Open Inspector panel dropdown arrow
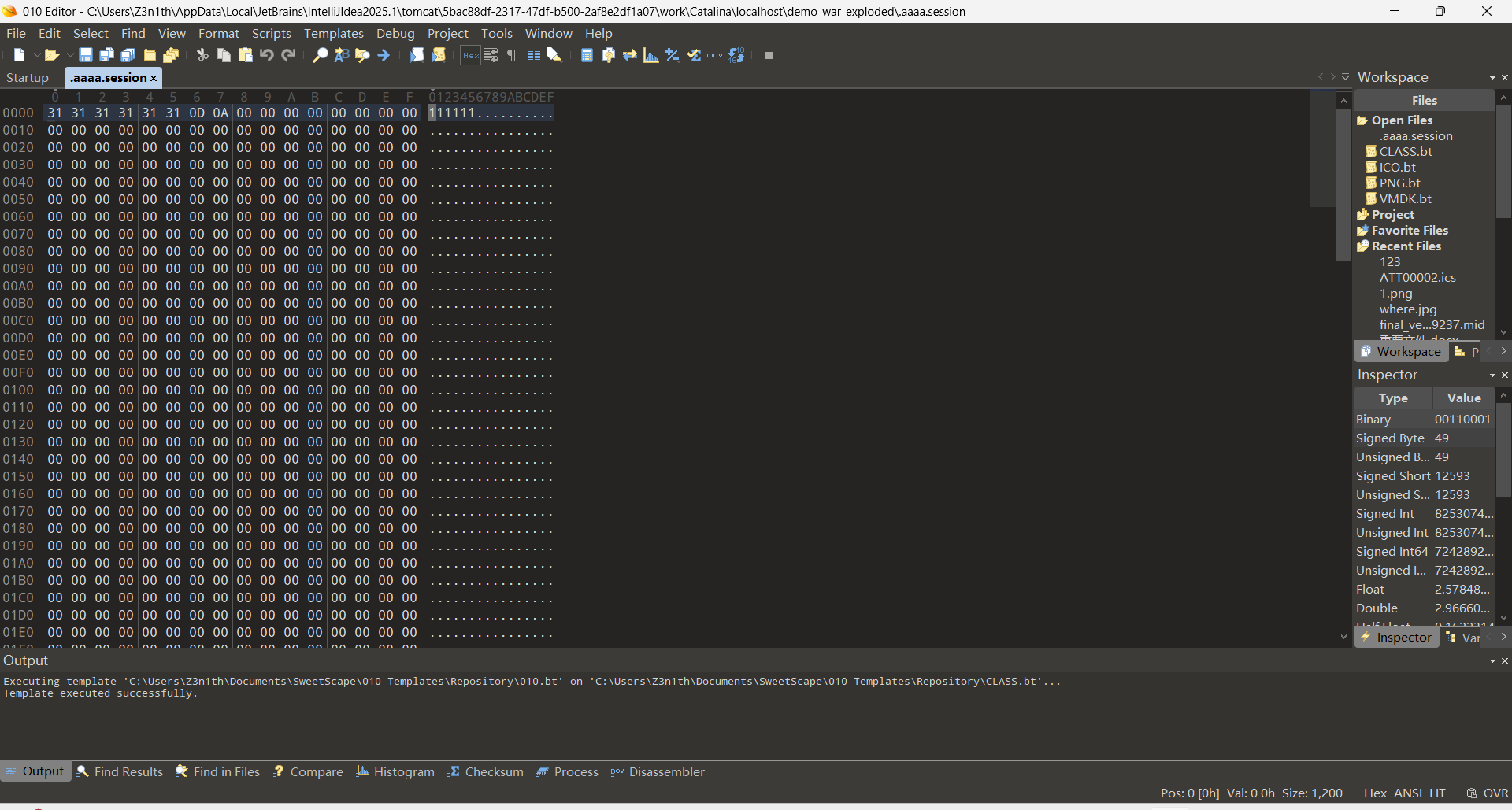The image size is (1512, 810). coord(1492,375)
